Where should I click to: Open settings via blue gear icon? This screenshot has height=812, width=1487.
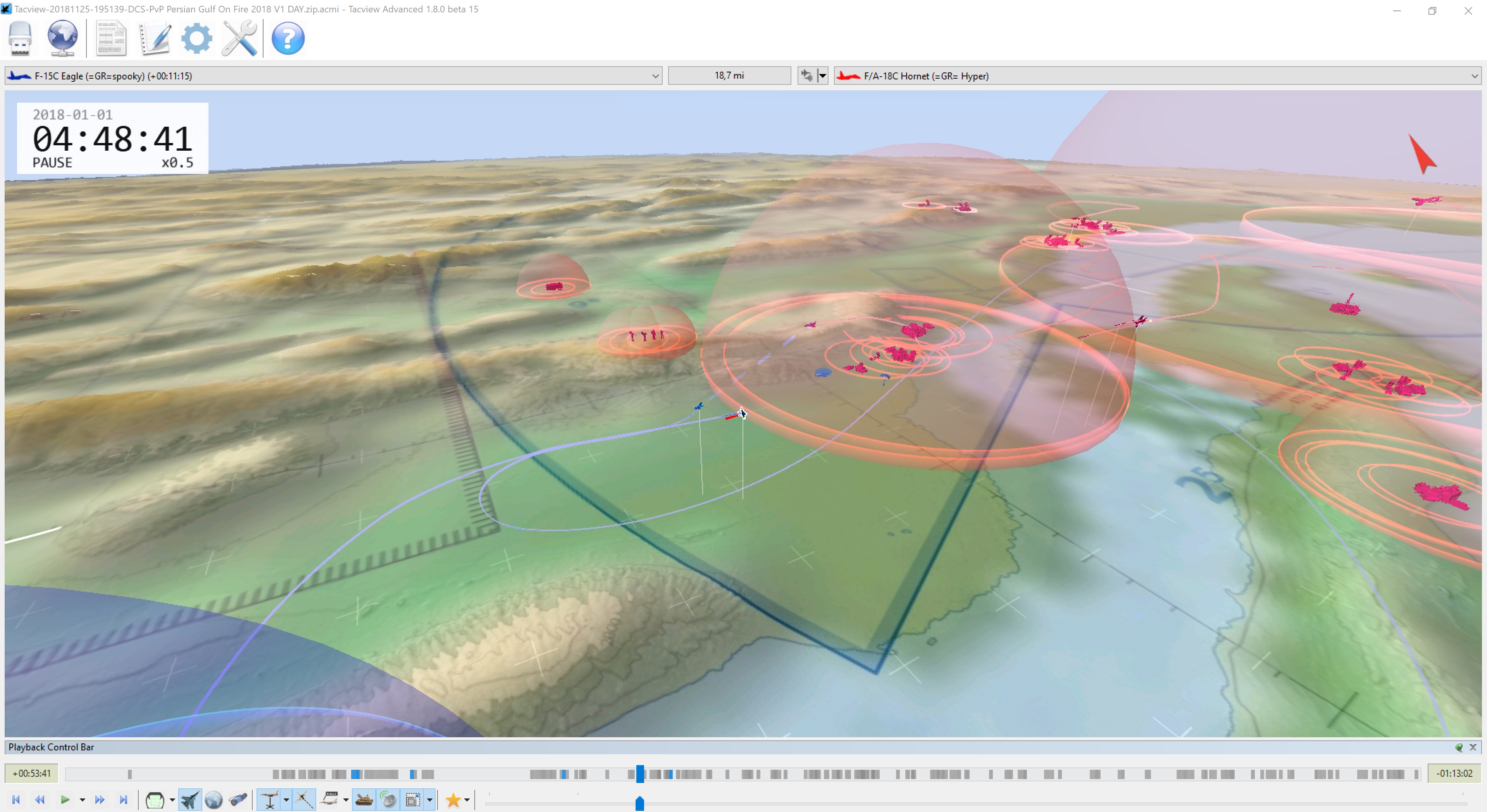tap(197, 38)
